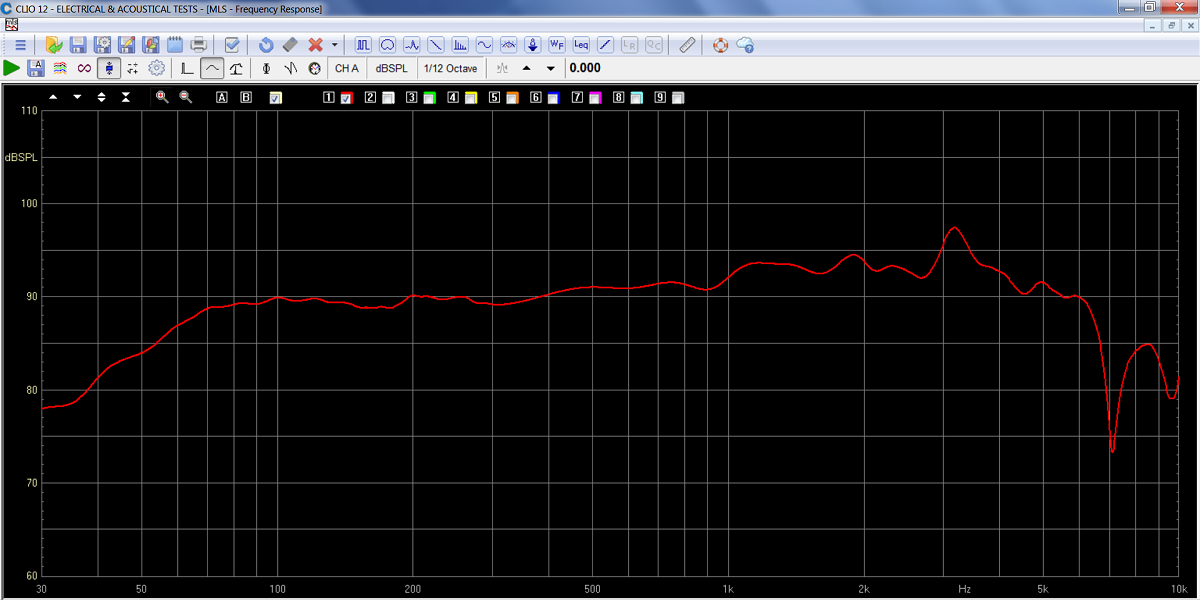
Task: Click the cloud help icon
Action: pyautogui.click(x=745, y=45)
